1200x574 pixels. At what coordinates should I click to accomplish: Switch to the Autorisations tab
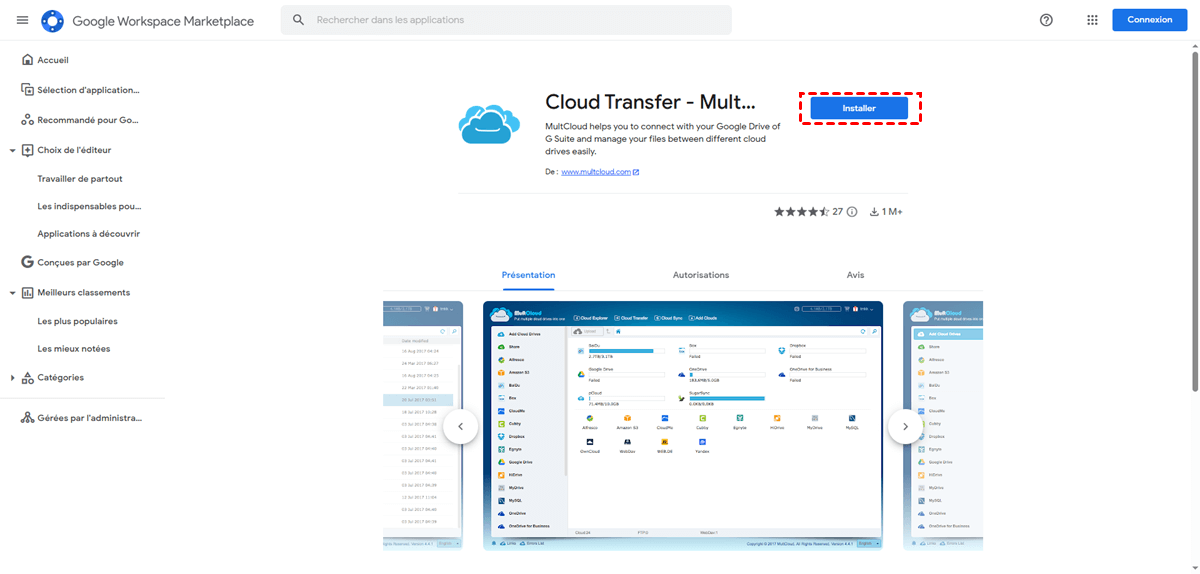click(x=701, y=275)
